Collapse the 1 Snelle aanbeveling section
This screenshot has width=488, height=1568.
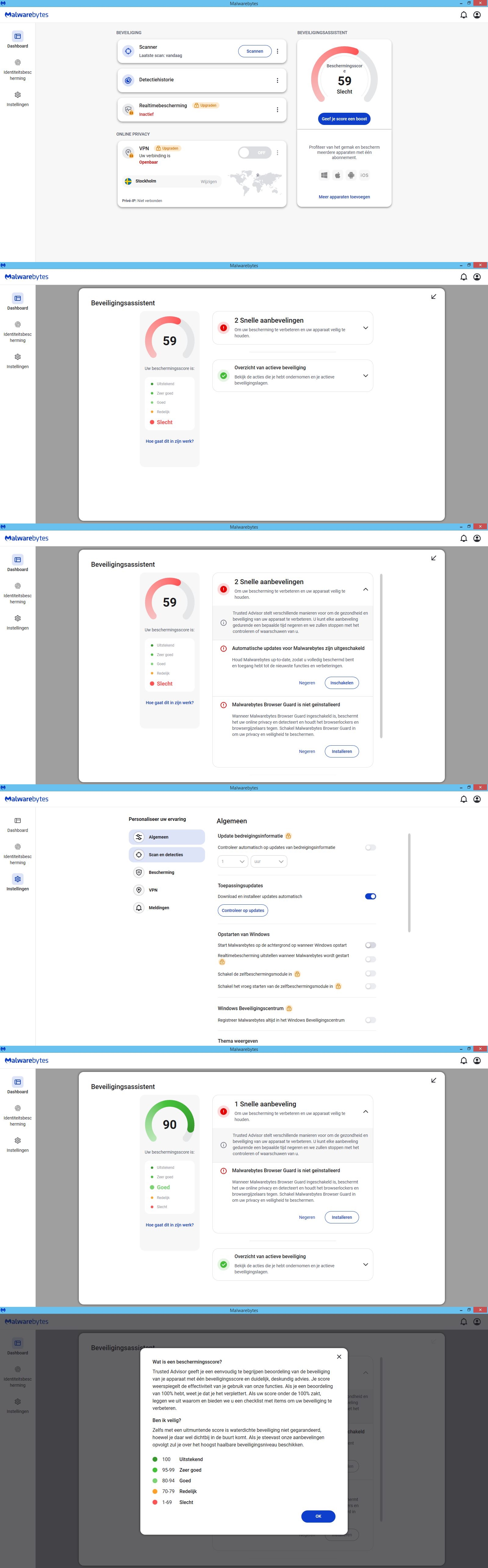366,1112
